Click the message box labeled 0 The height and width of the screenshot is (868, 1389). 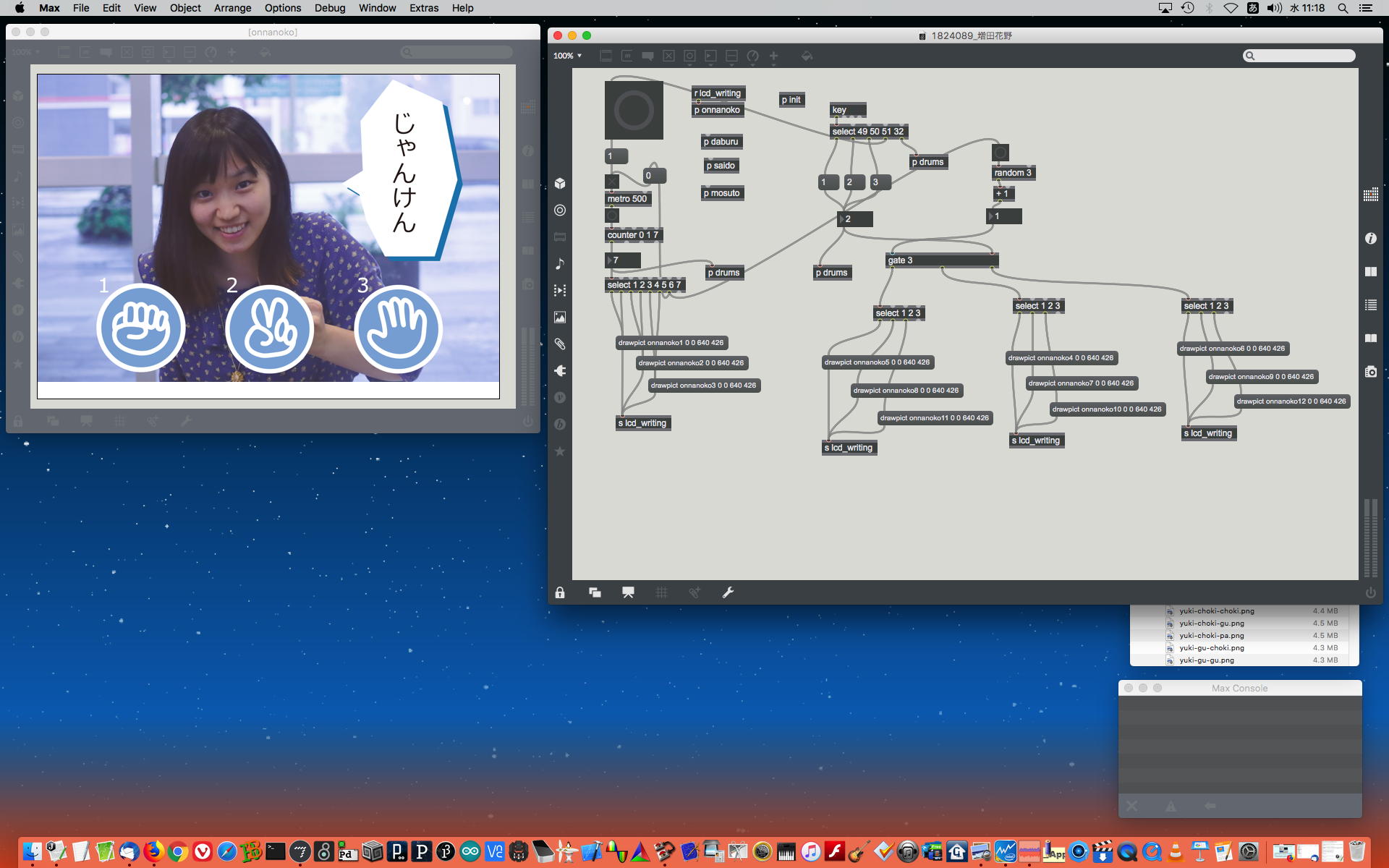(x=653, y=176)
